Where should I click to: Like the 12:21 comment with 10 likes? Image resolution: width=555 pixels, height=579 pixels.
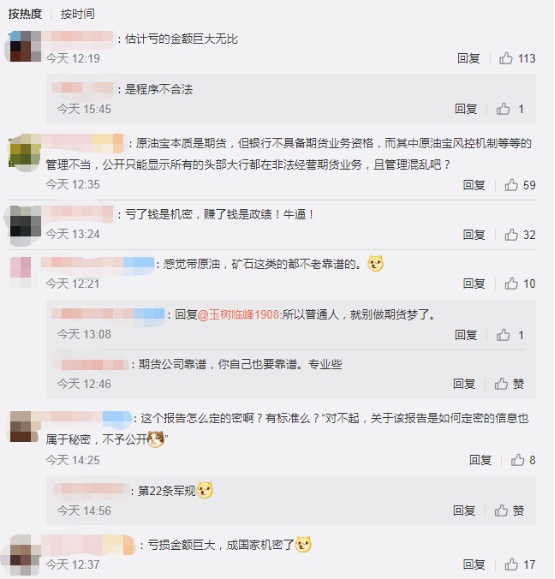click(x=511, y=283)
